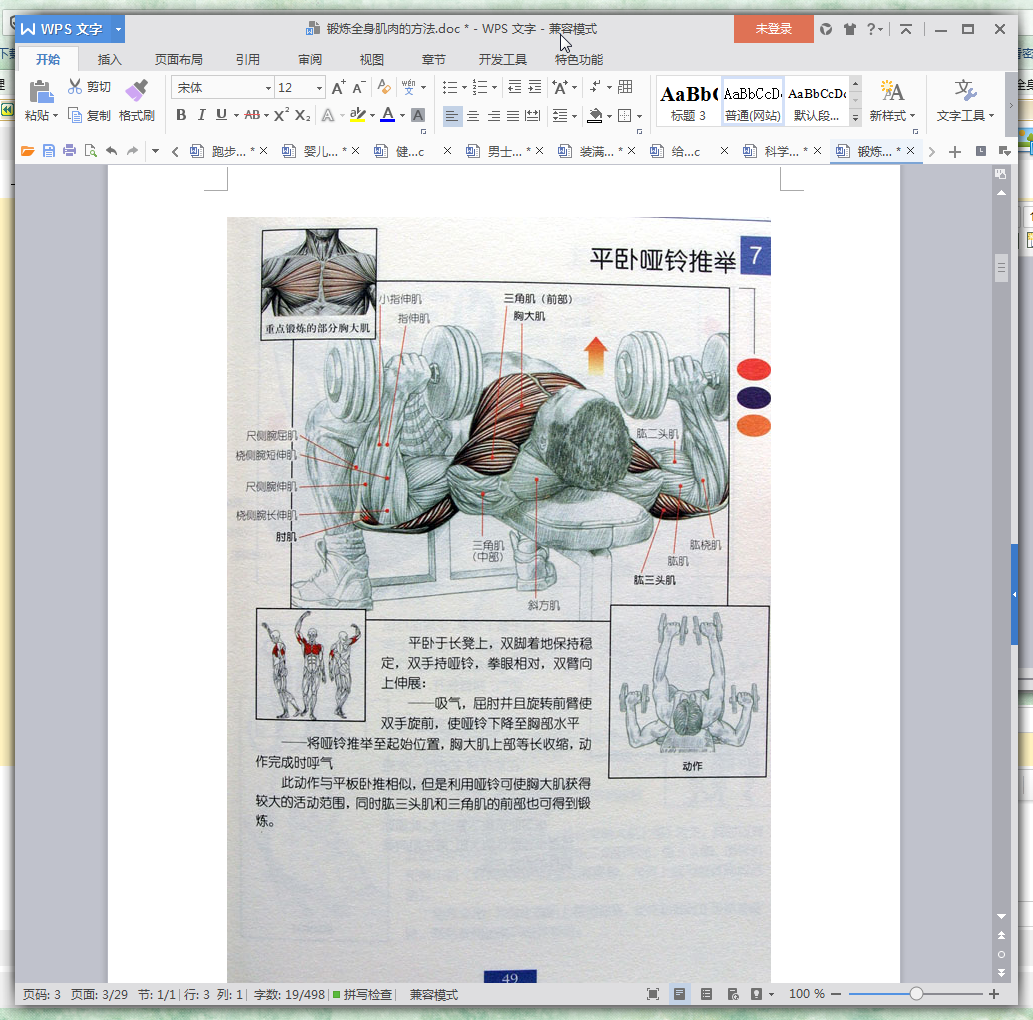The image size is (1033, 1020).
Task: Center align the text
Action: tap(473, 116)
